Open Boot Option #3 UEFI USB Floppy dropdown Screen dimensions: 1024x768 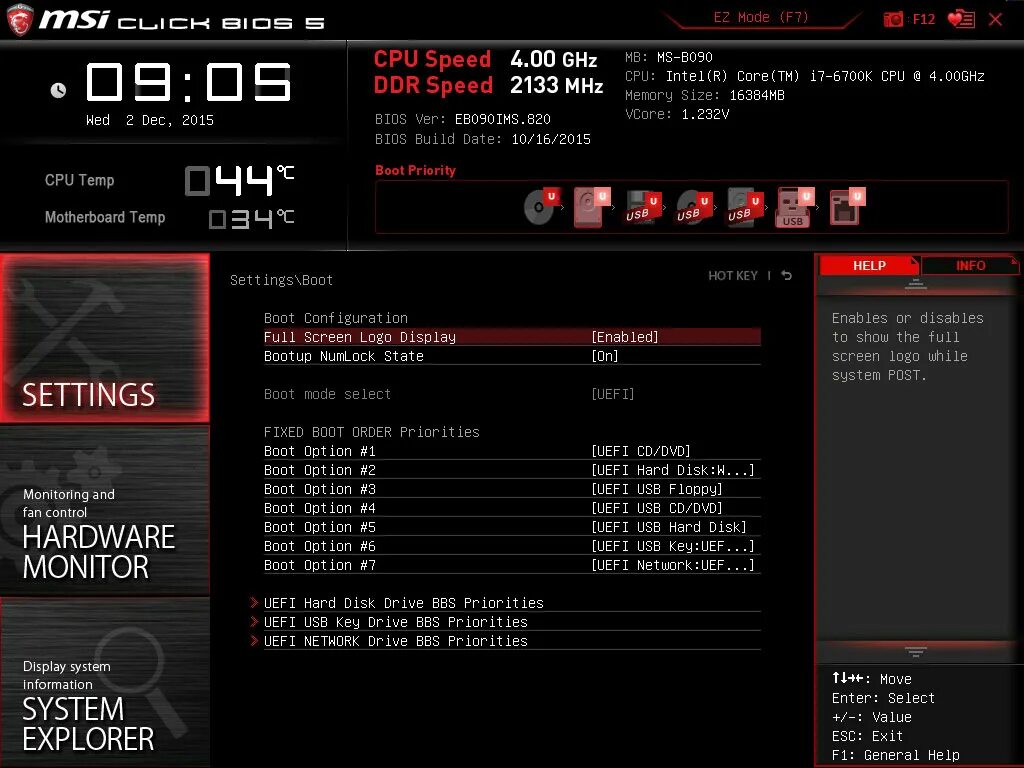click(656, 489)
